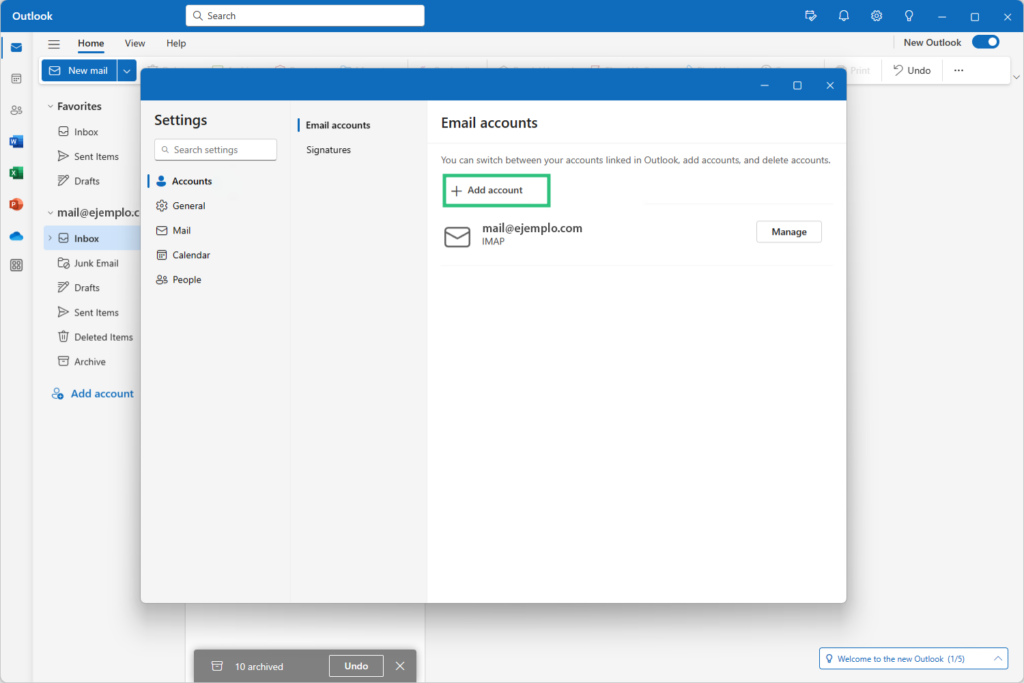Launch Excel from the app sidebar
This screenshot has width=1024, height=683.
coord(16,173)
